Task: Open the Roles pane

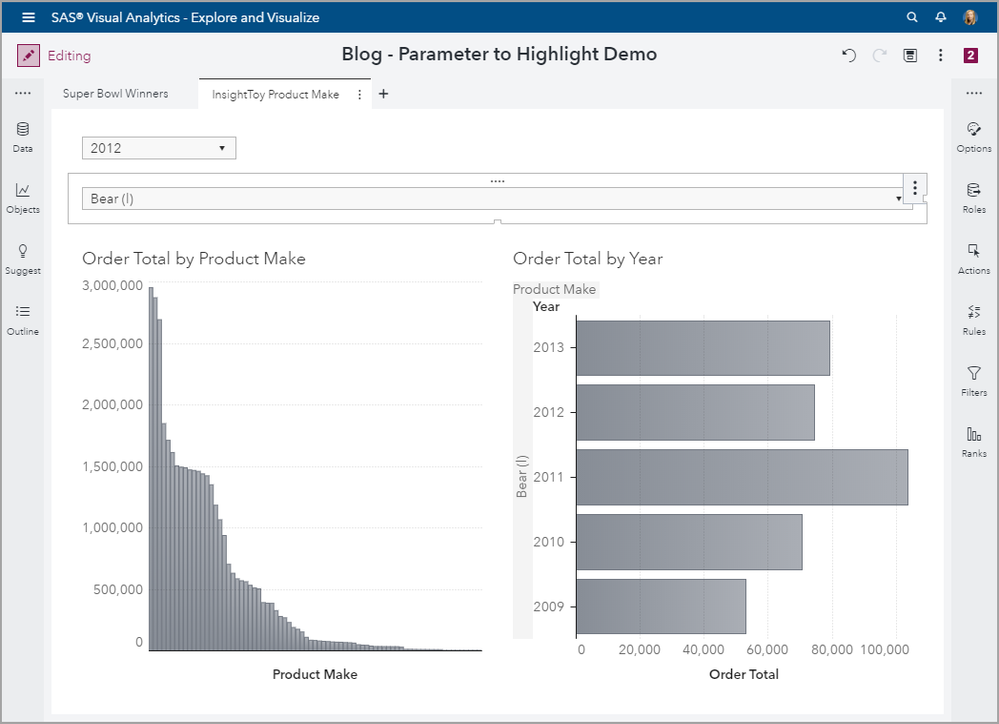Action: [974, 198]
